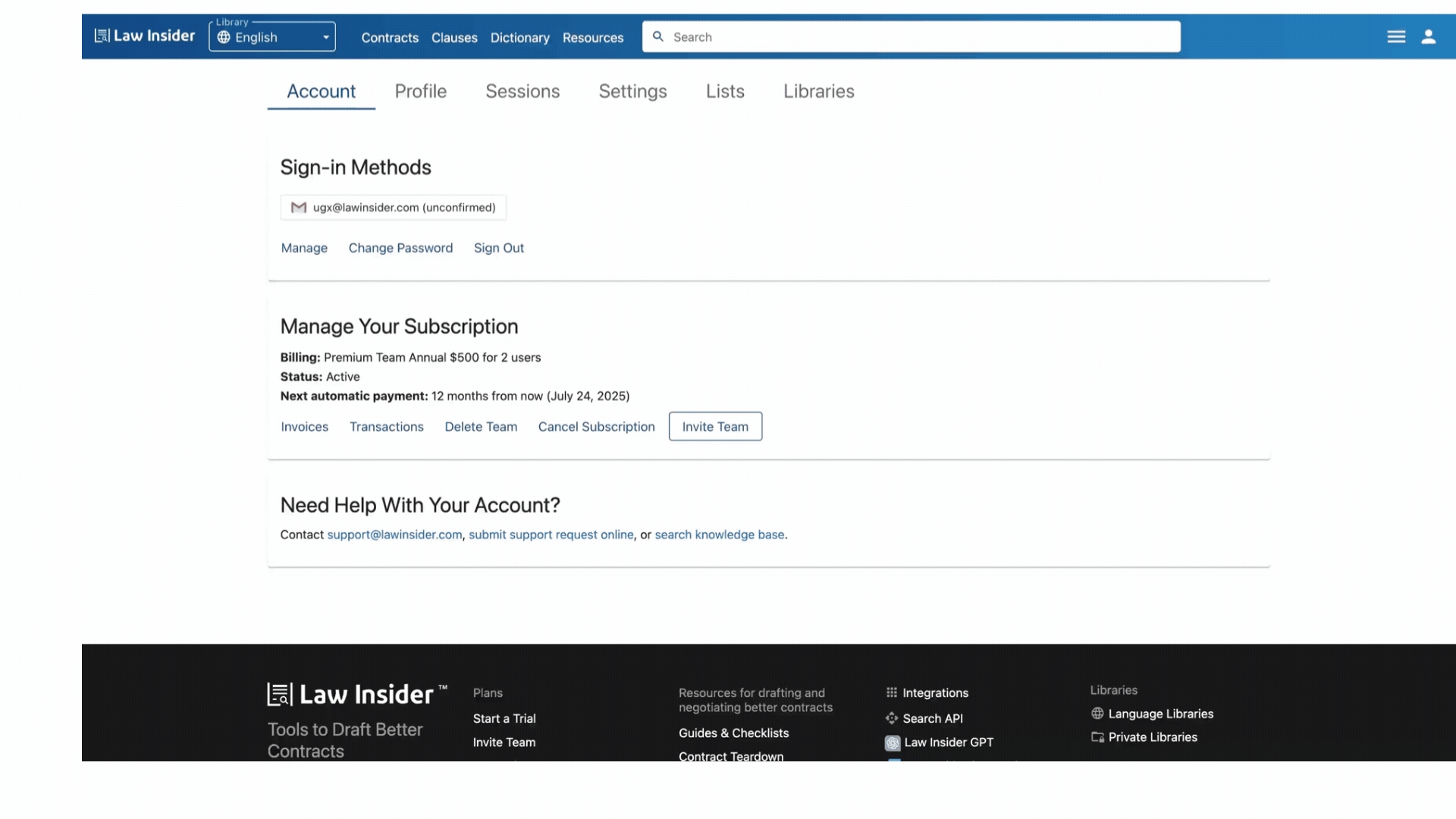
Task: Click the Language Libraries globe icon
Action: coord(1097,714)
